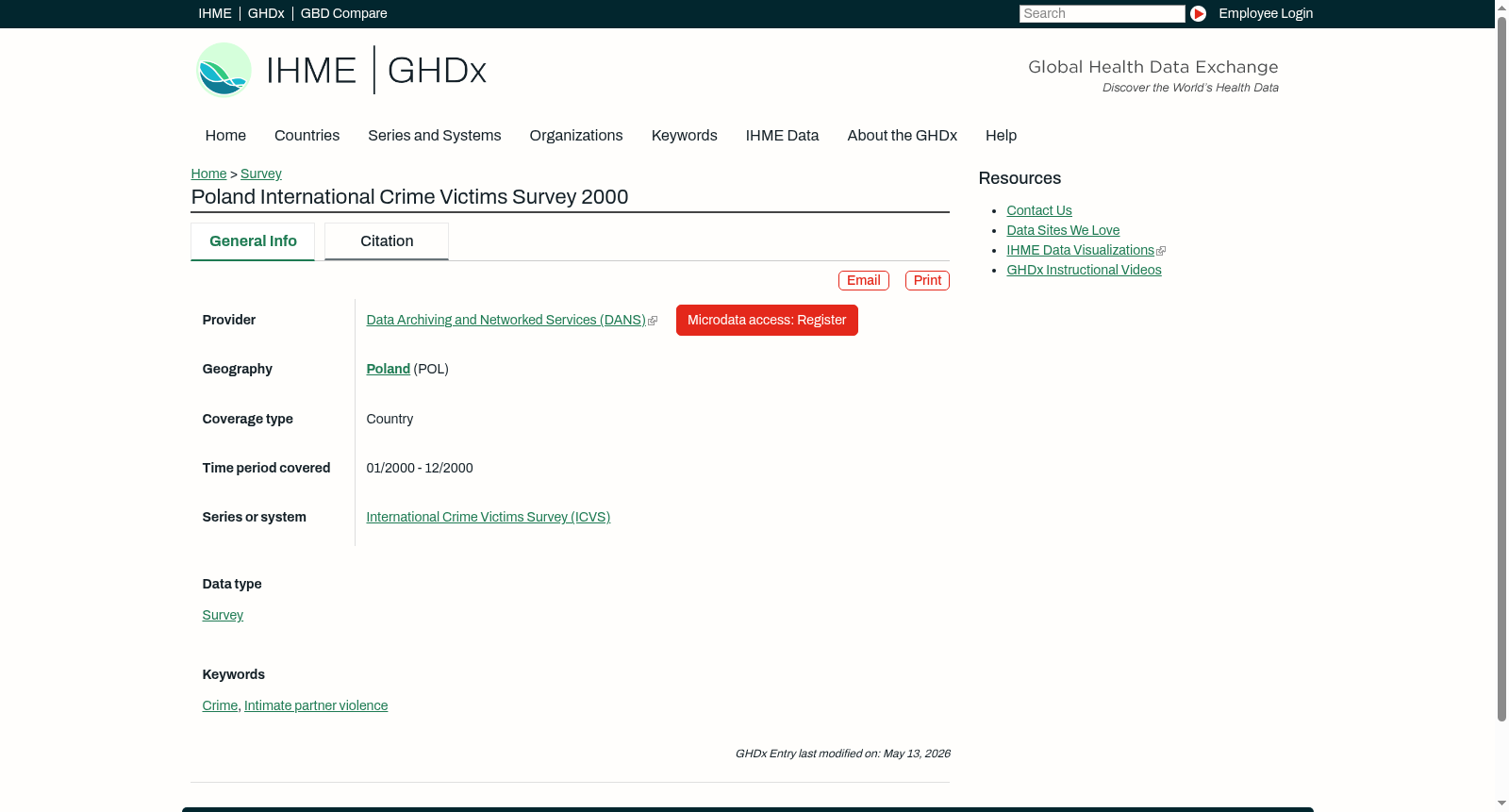Open Data Sites We Love link
Image resolution: width=1509 pixels, height=812 pixels.
point(1063,231)
